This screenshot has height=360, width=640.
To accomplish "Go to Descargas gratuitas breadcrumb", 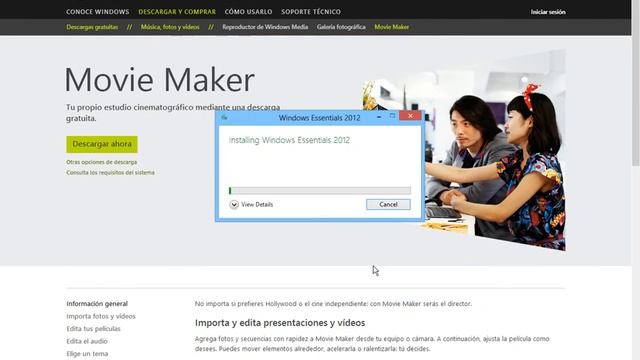I will click(92, 27).
